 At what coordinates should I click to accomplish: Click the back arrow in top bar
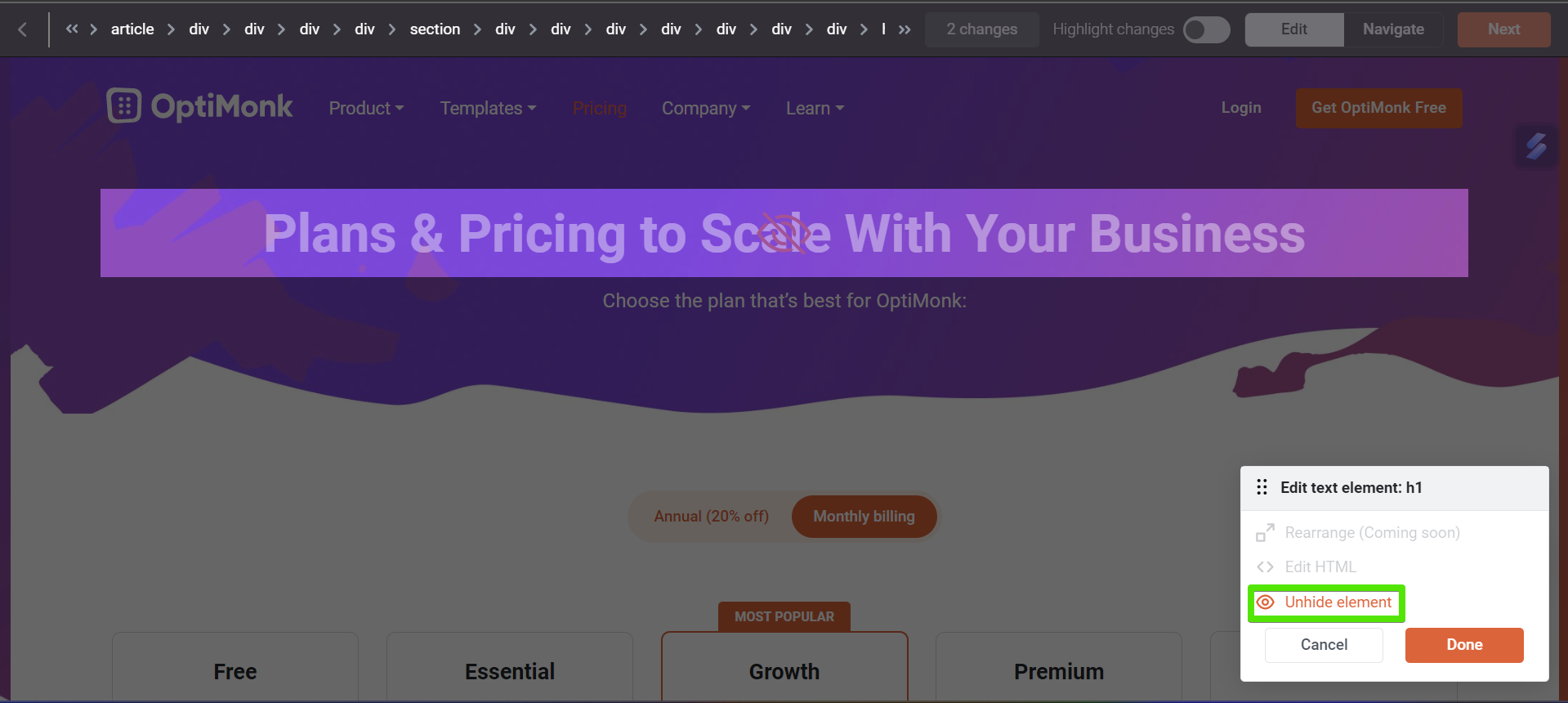(x=22, y=29)
